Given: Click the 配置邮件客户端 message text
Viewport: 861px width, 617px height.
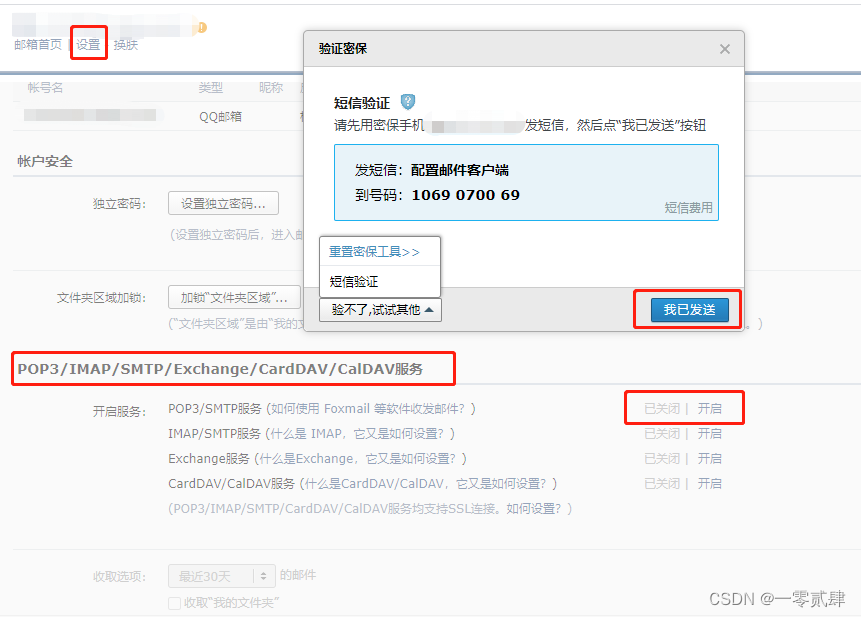Looking at the screenshot, I should [x=460, y=170].
